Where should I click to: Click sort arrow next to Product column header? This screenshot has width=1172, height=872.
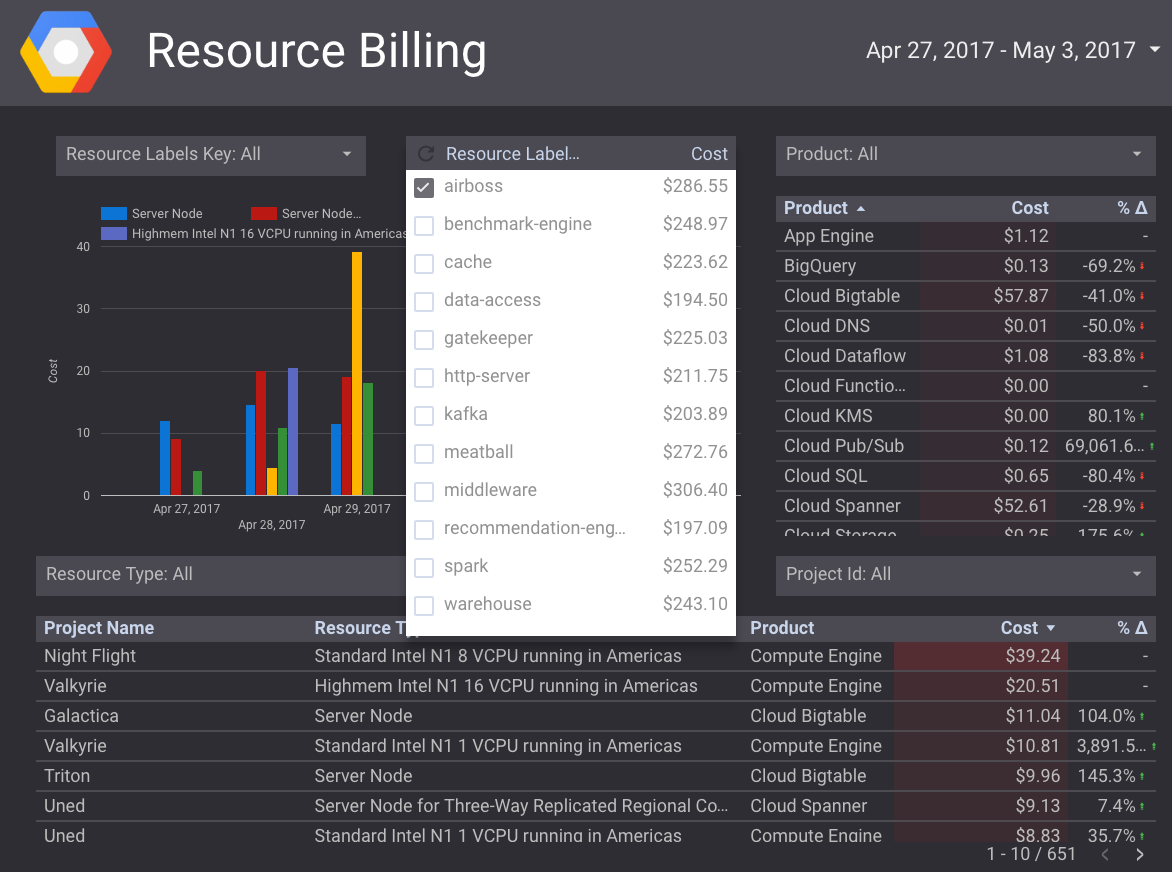click(x=861, y=208)
